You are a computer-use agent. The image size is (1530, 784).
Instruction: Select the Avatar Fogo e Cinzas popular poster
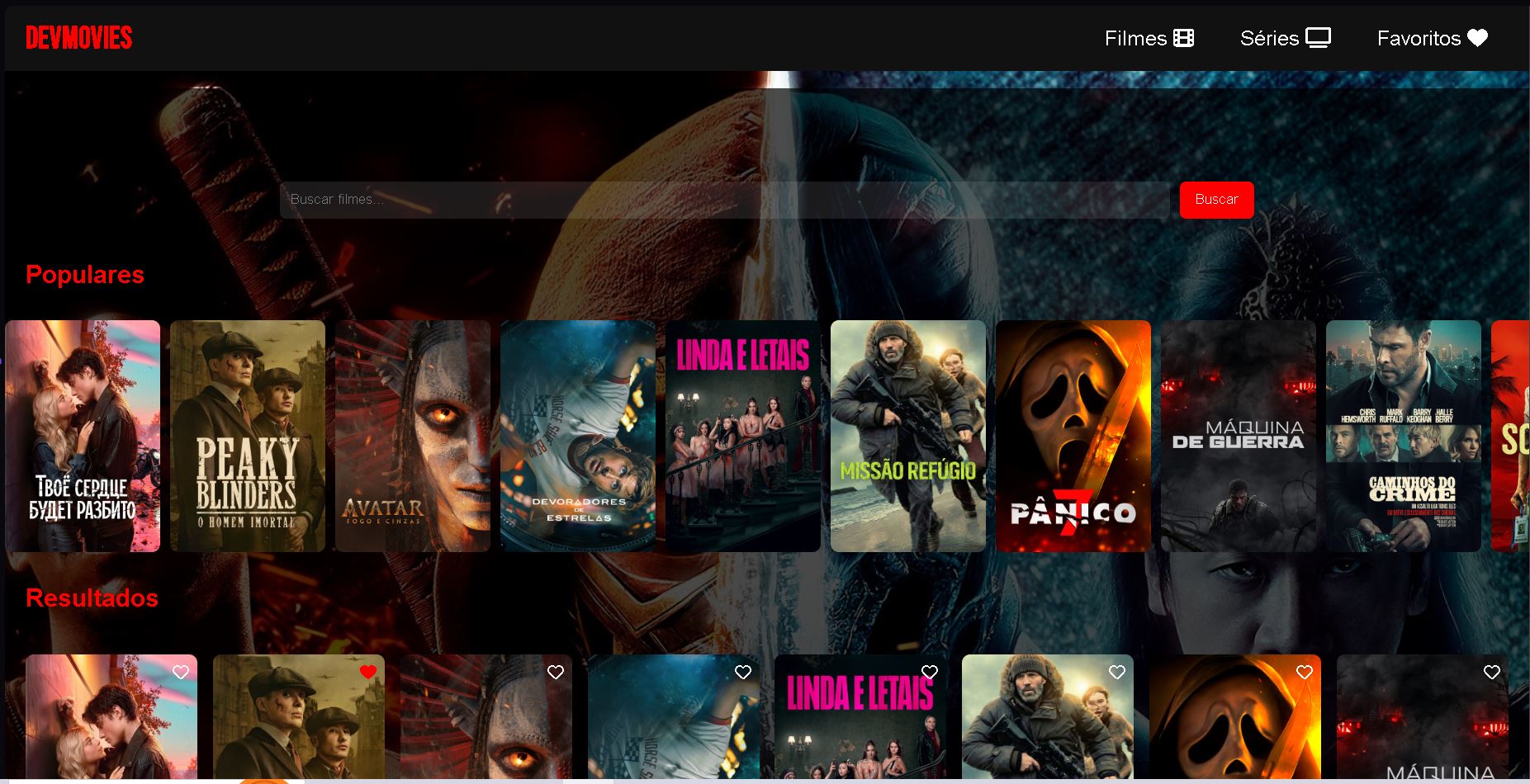pos(413,436)
